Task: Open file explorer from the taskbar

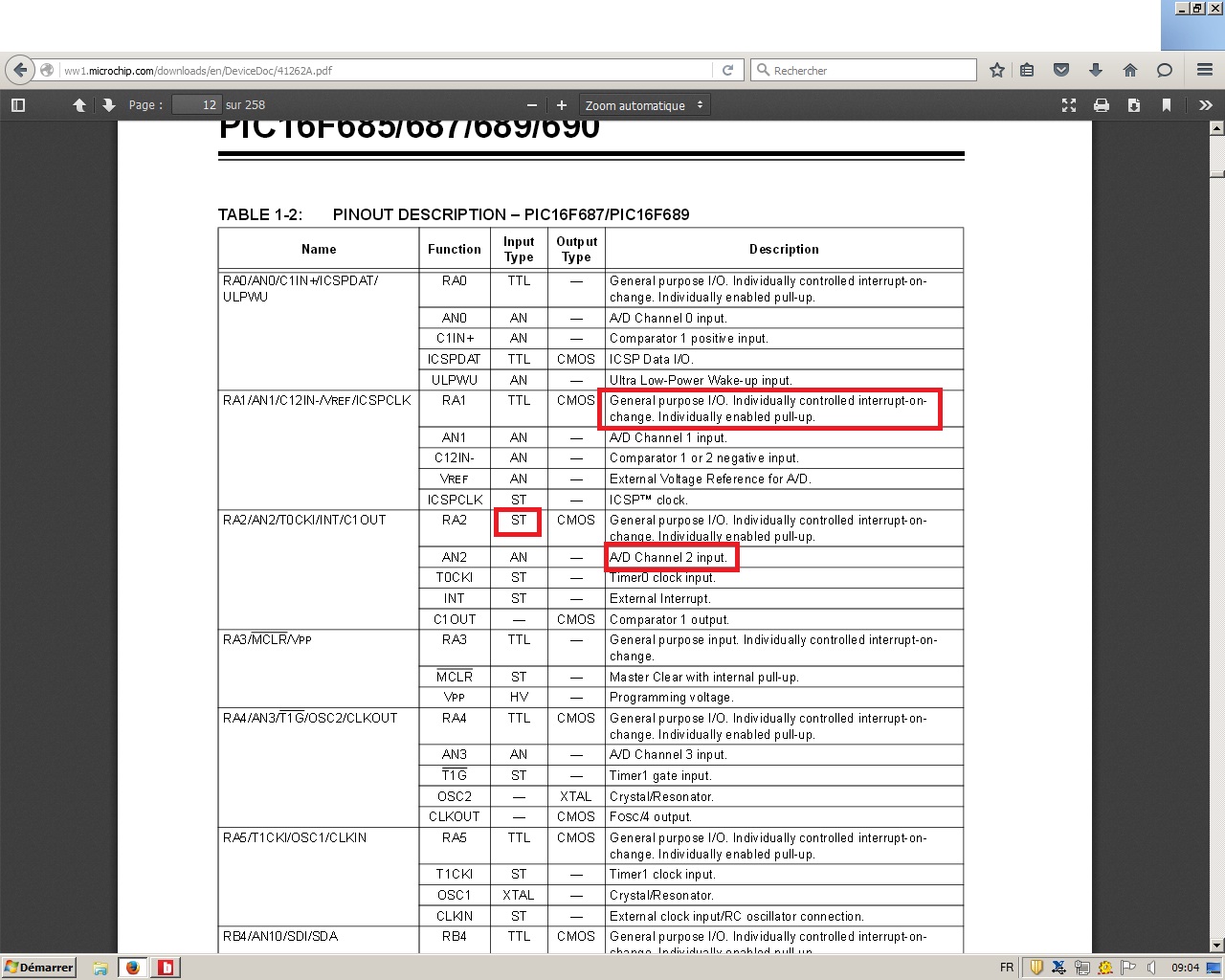Action: click(100, 968)
